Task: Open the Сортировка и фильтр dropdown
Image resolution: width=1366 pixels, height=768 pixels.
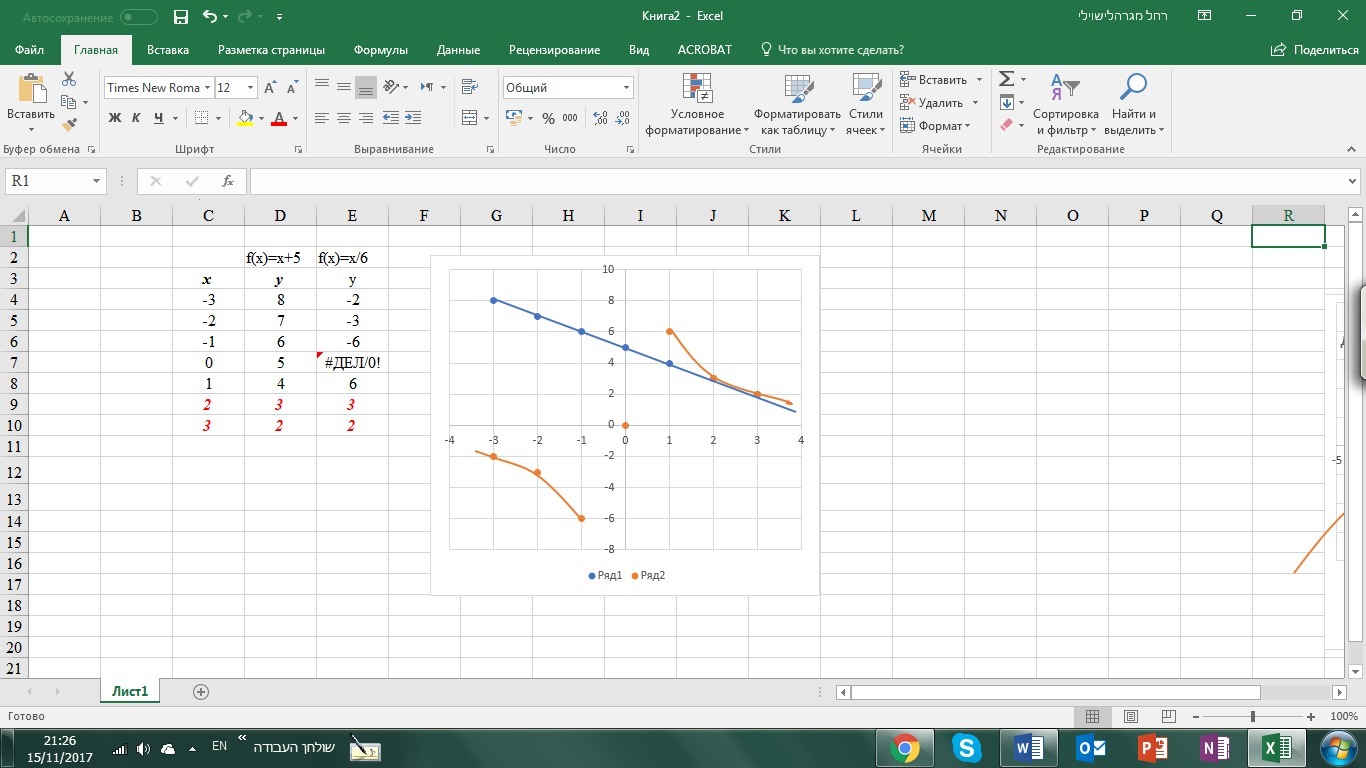Action: pyautogui.click(x=1066, y=105)
